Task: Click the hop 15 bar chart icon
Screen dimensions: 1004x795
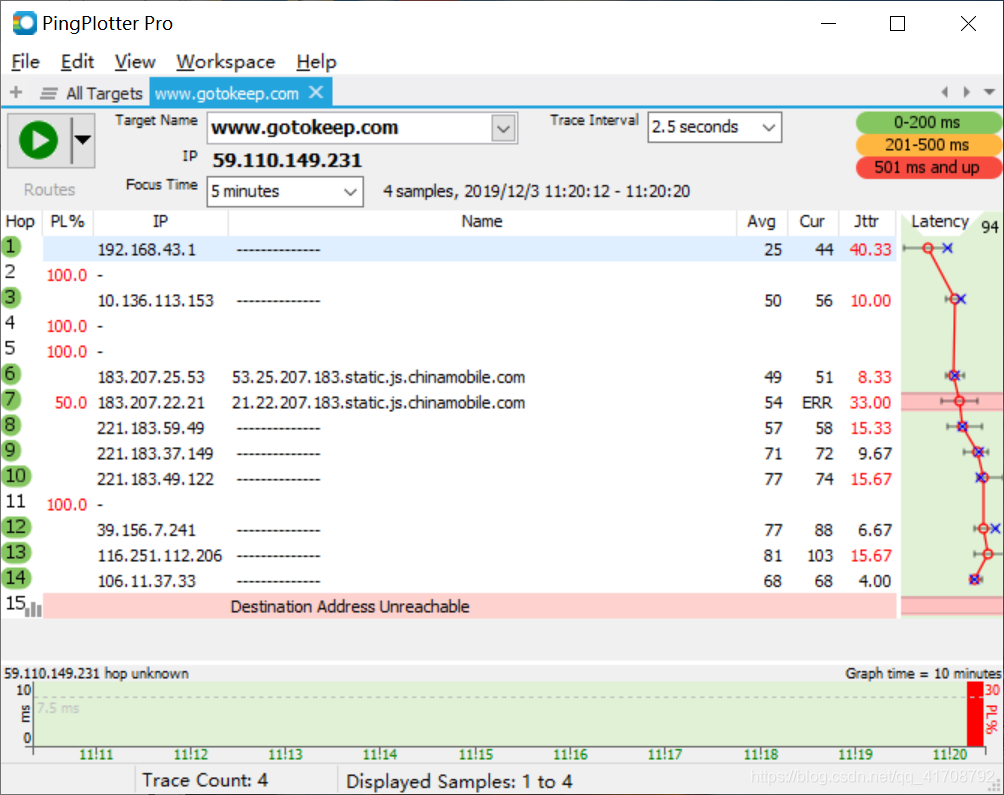Action: click(x=33, y=609)
